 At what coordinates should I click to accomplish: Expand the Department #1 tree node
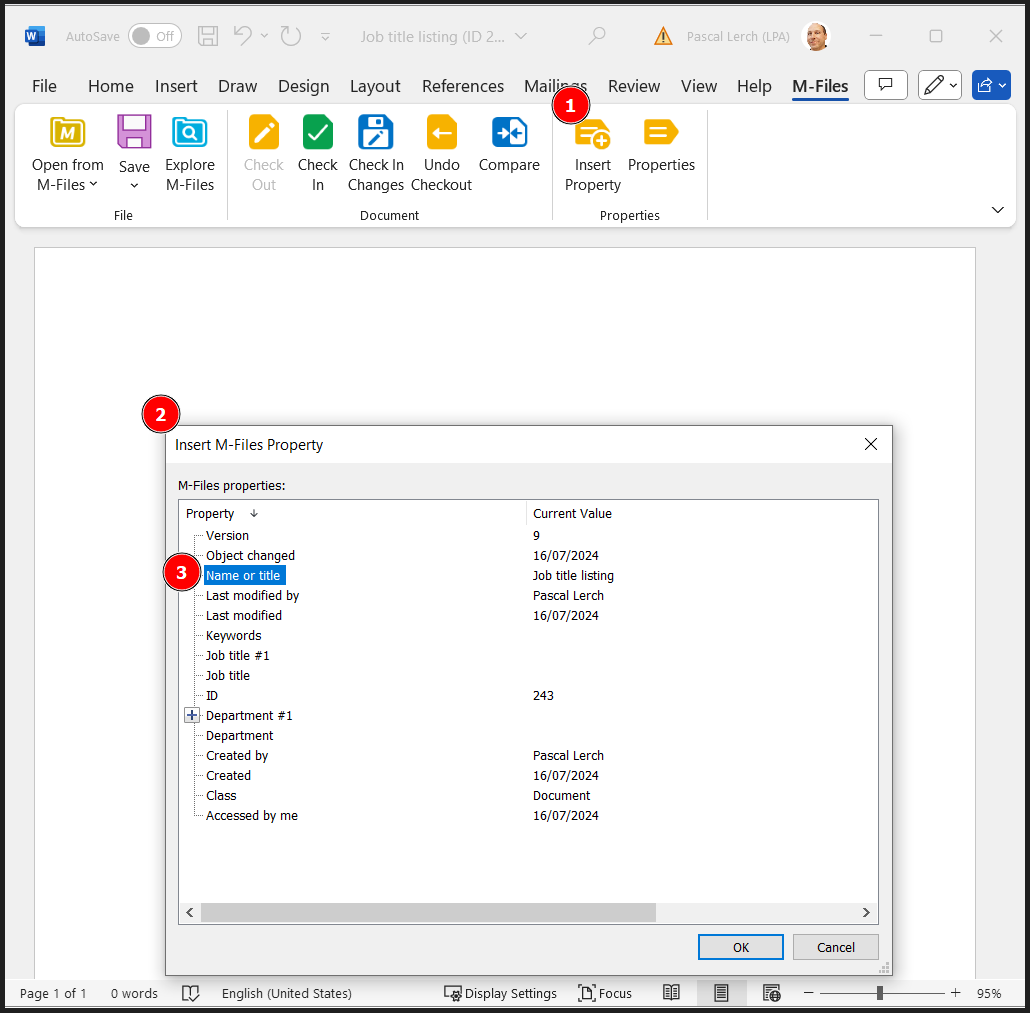click(192, 715)
